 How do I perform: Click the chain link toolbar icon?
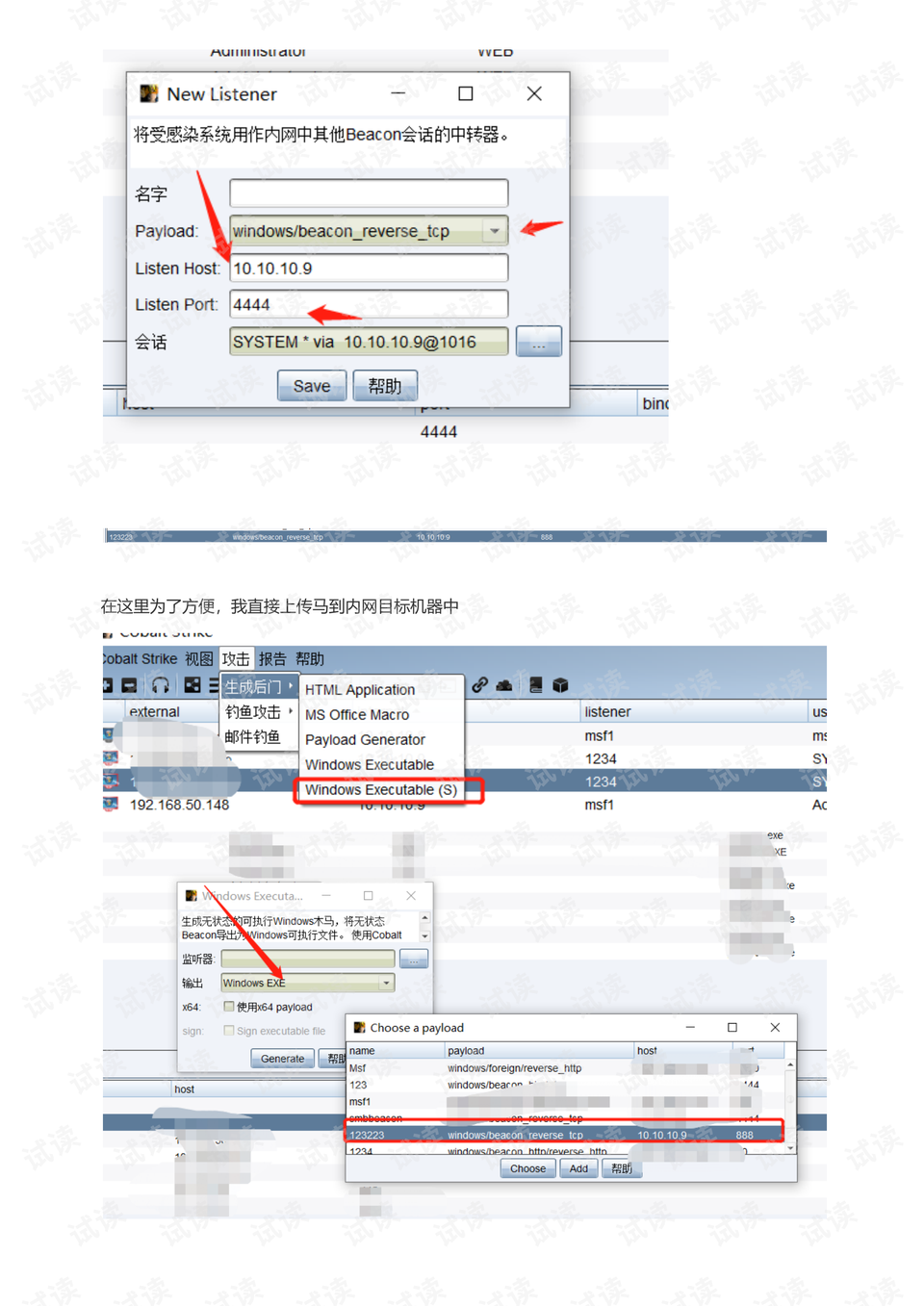tap(479, 685)
